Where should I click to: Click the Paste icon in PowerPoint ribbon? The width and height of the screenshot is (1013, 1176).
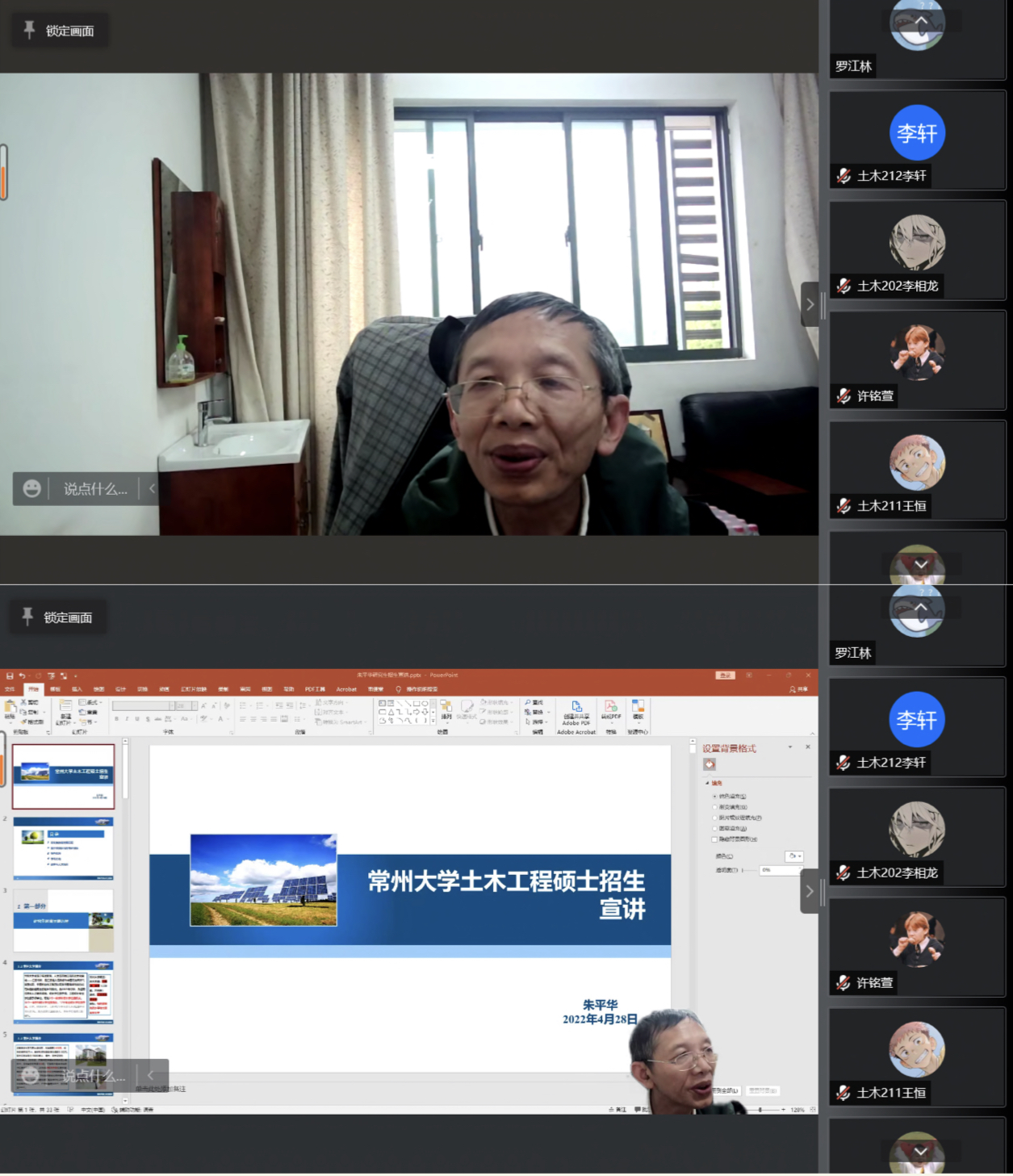click(10, 709)
